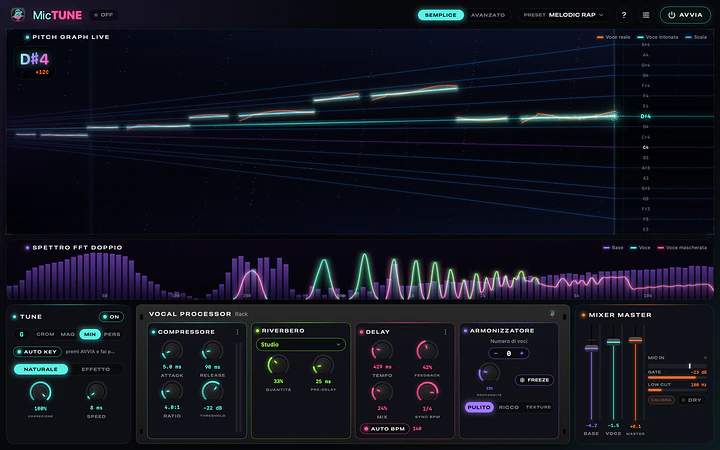Switch to Avanzato mode

coord(488,15)
